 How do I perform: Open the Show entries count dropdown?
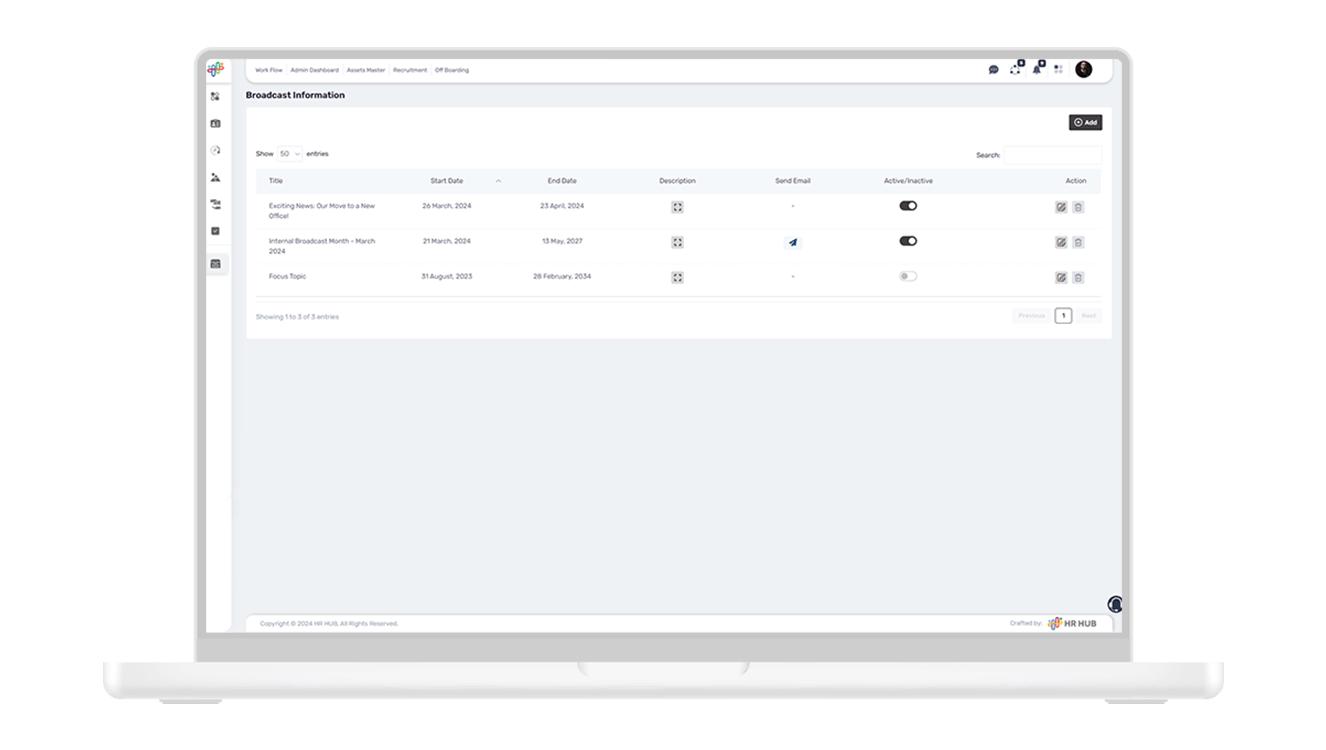click(x=290, y=154)
